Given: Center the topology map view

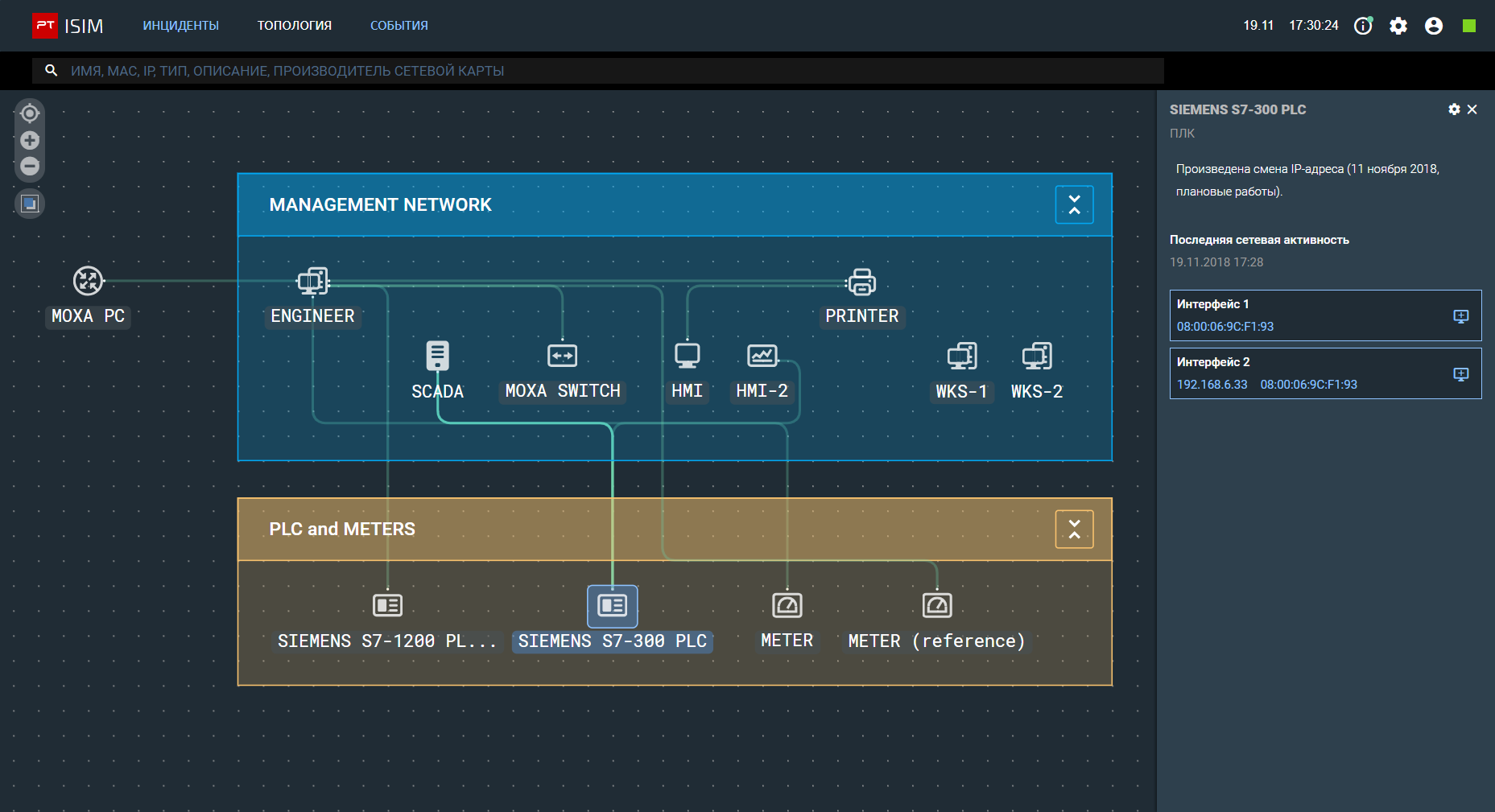Looking at the screenshot, I should 30,113.
